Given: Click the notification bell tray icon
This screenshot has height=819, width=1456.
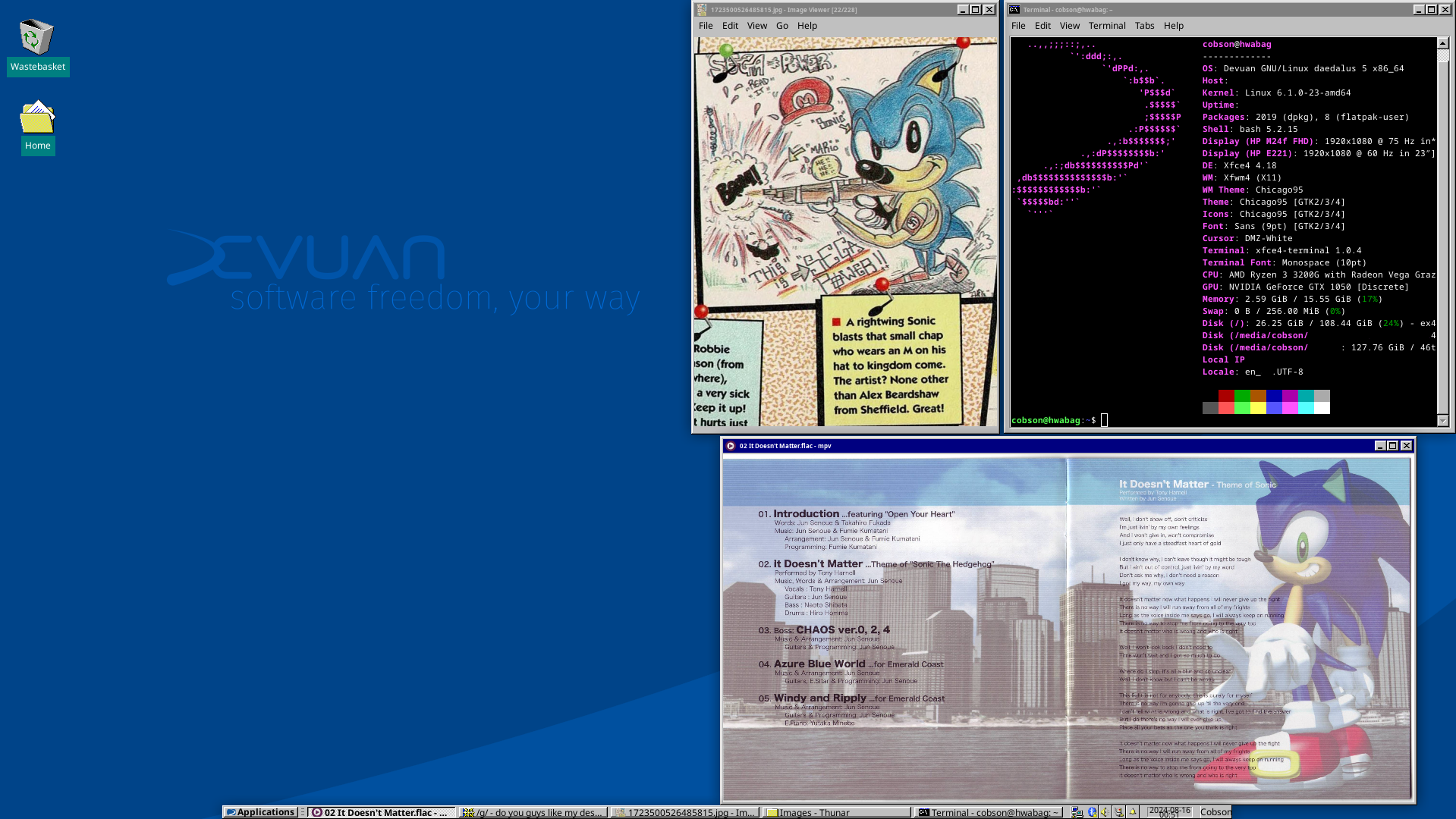Looking at the screenshot, I should [x=1133, y=812].
